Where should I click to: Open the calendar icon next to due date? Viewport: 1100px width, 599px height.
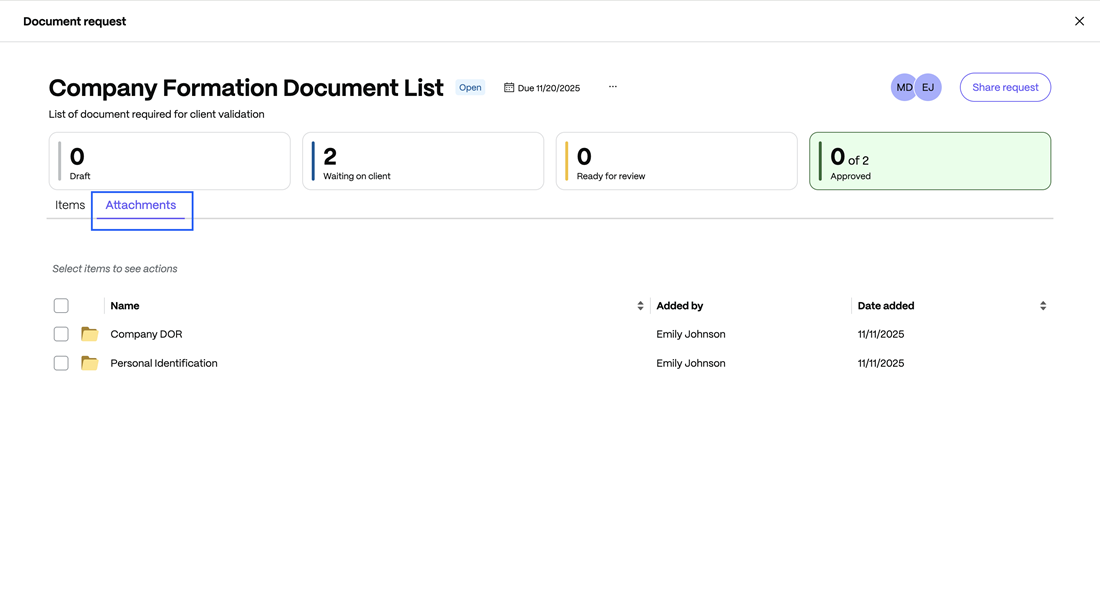click(507, 87)
